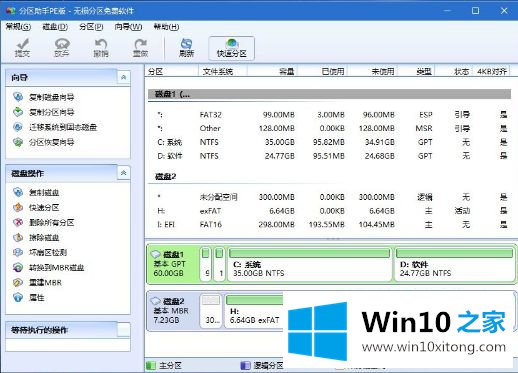Select the 磁盘1 icon in disk map
The image size is (518, 373).
coord(156,254)
